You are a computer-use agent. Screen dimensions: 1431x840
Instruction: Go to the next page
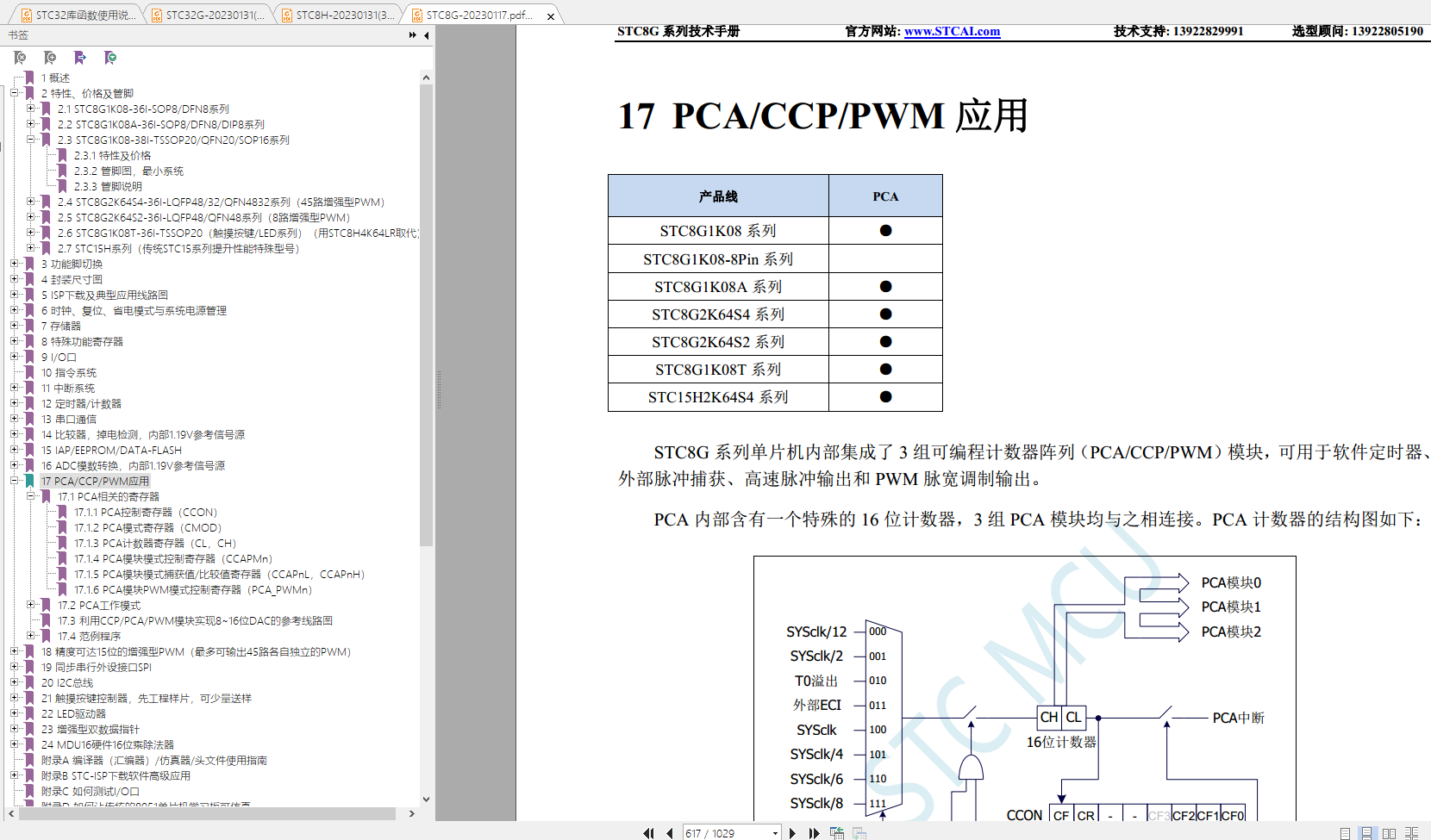pyautogui.click(x=792, y=833)
